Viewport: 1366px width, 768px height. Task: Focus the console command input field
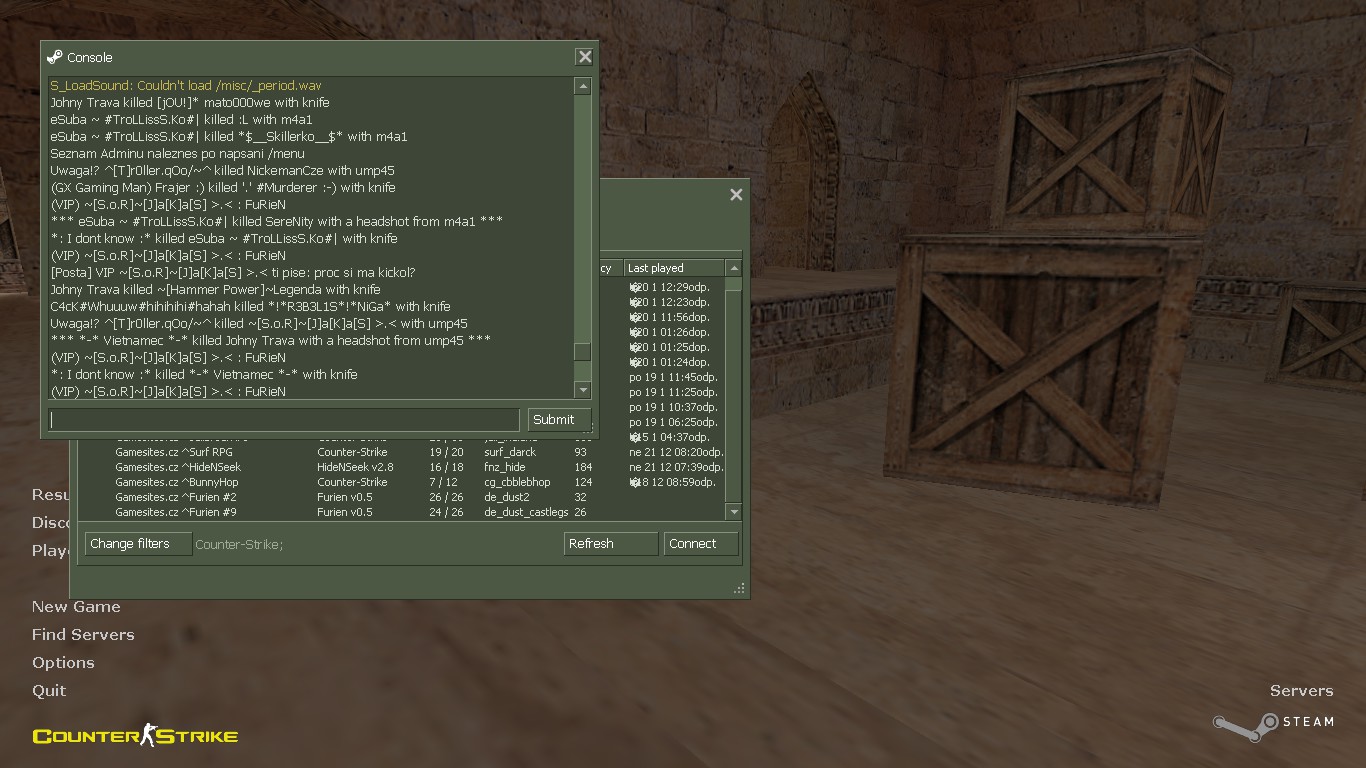[x=284, y=420]
